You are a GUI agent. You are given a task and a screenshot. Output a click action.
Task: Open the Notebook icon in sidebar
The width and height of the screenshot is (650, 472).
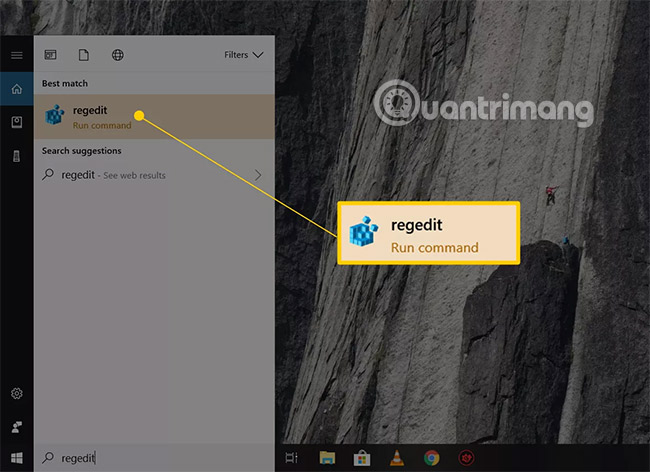16,122
